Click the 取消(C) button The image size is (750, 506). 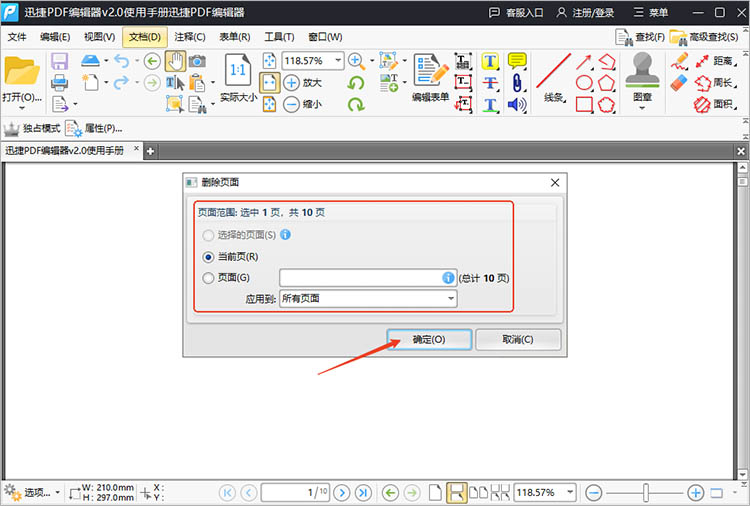518,340
